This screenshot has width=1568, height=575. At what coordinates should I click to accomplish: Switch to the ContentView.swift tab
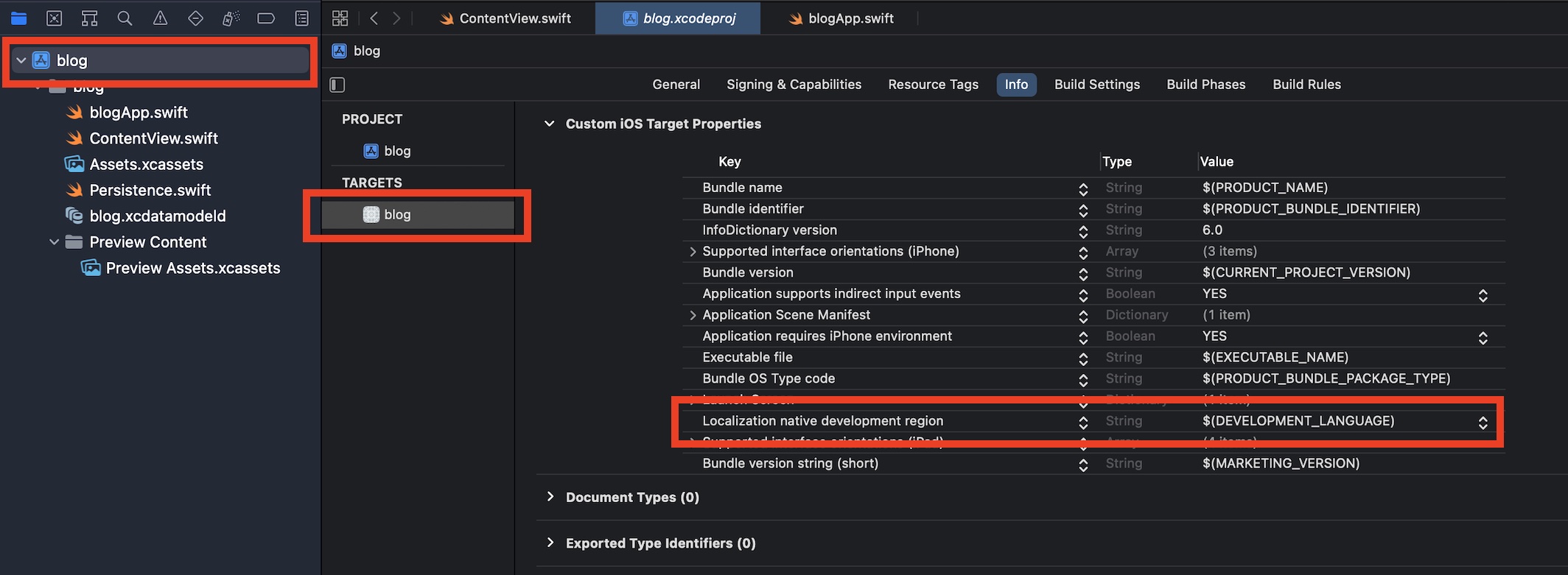(505, 18)
